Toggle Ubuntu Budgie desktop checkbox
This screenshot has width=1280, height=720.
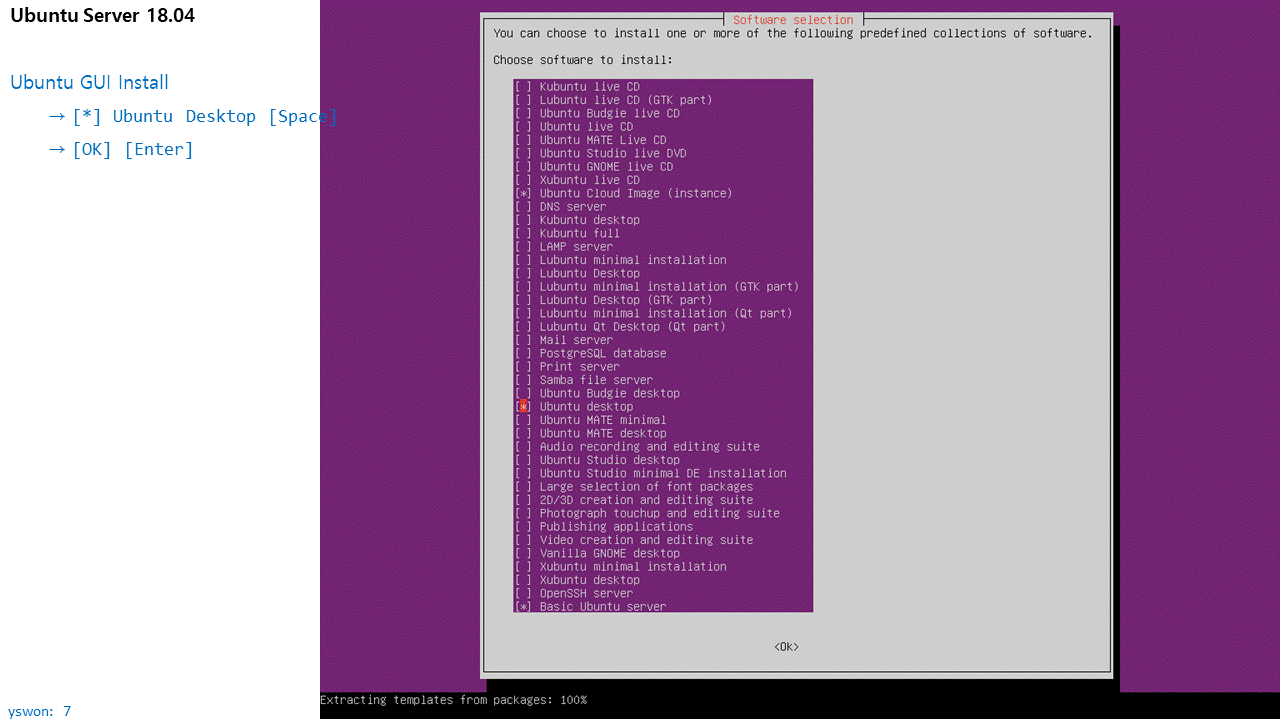coord(523,393)
